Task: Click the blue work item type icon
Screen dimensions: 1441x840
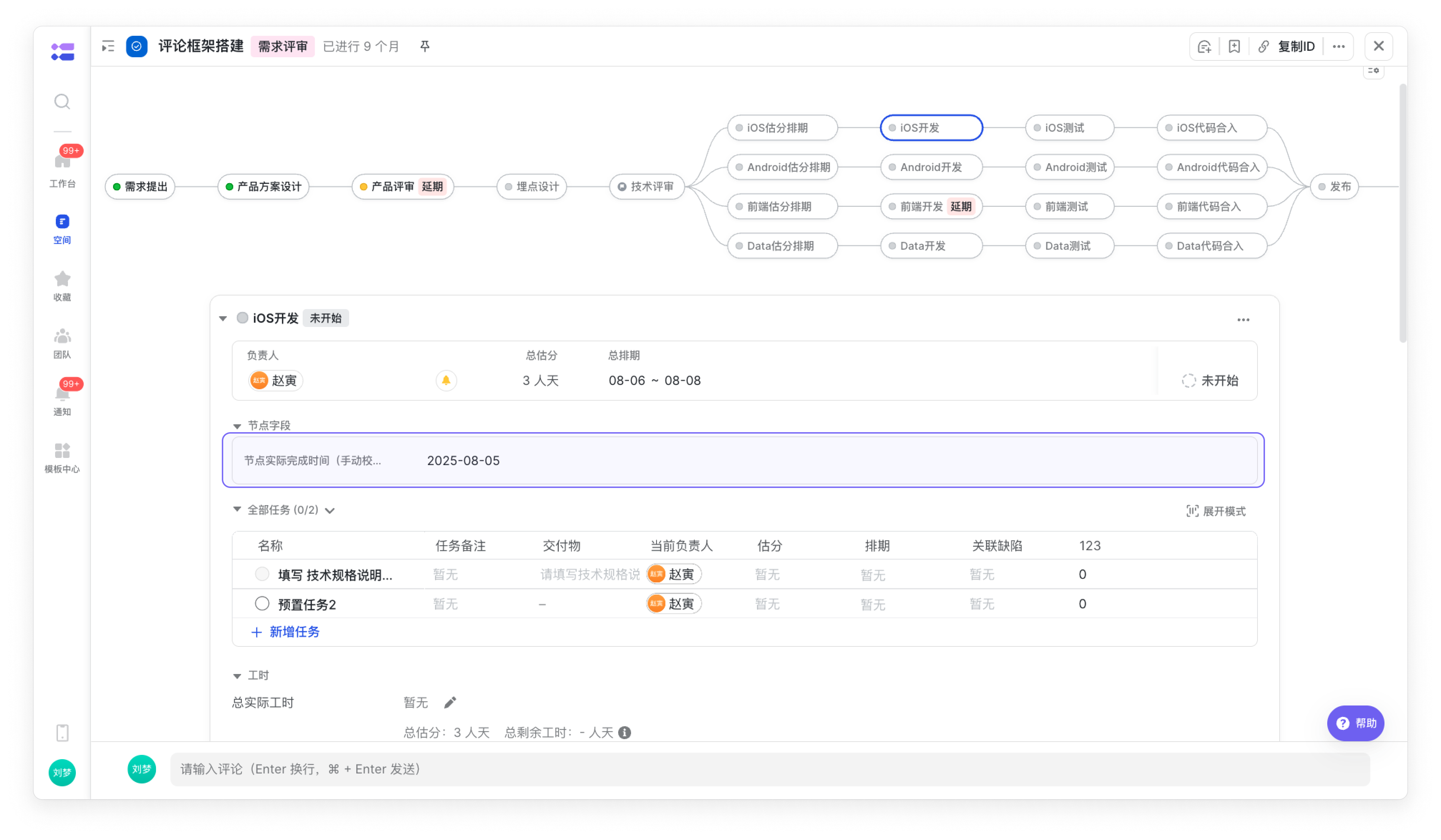Action: [x=137, y=46]
